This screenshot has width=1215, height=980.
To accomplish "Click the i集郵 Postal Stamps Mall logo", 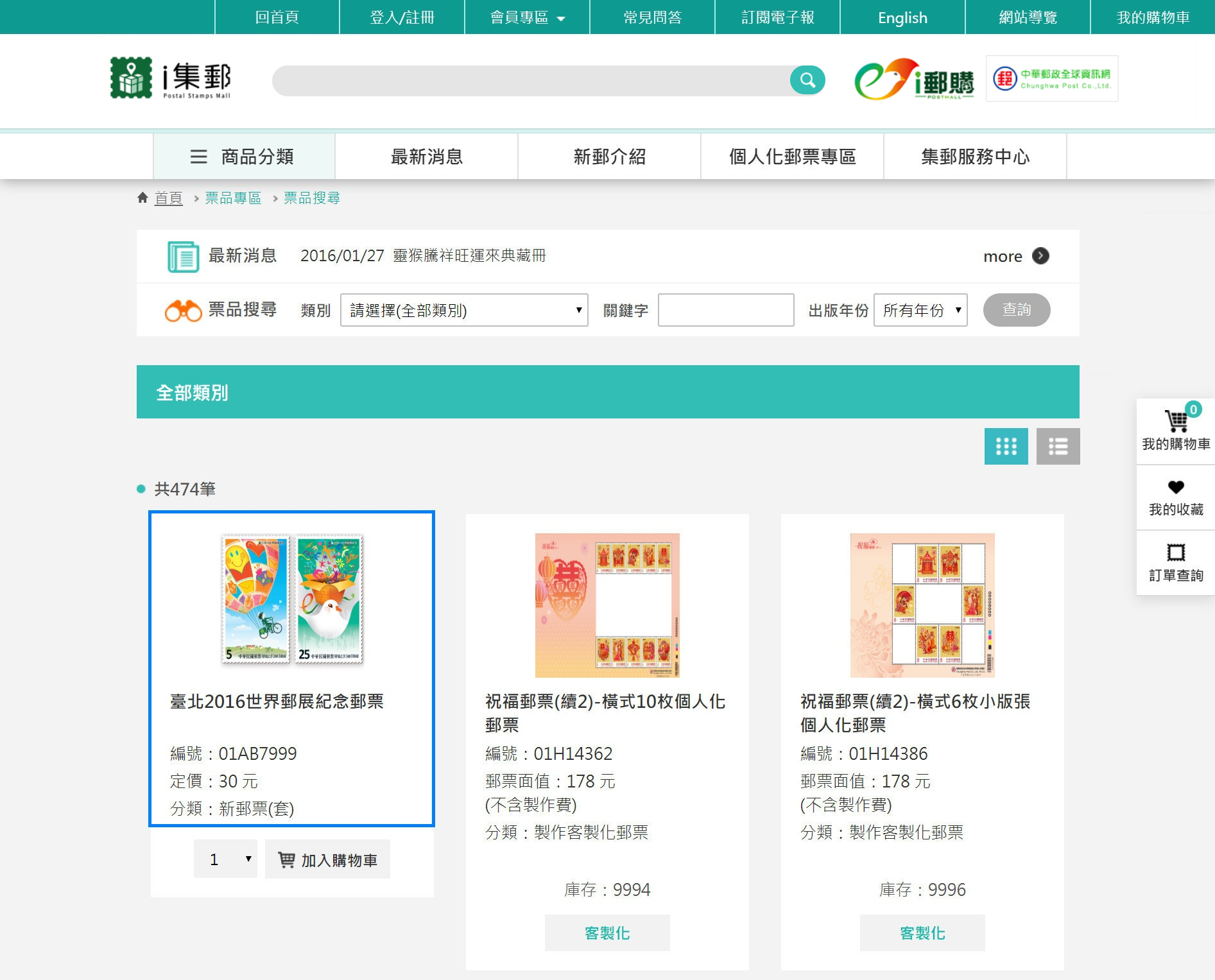I will coord(171,79).
